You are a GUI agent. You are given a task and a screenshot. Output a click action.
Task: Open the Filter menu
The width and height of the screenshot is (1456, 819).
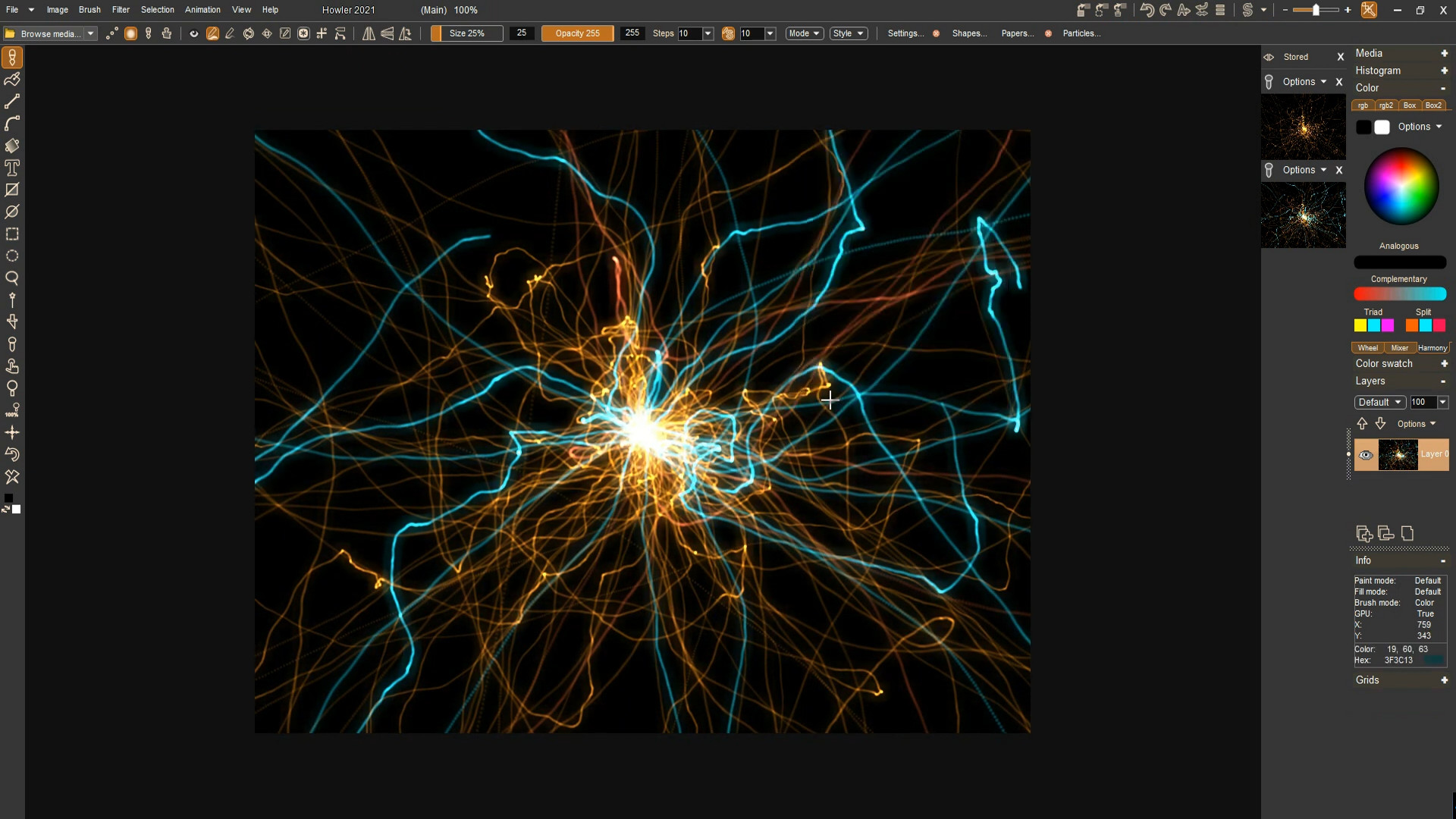[121, 10]
